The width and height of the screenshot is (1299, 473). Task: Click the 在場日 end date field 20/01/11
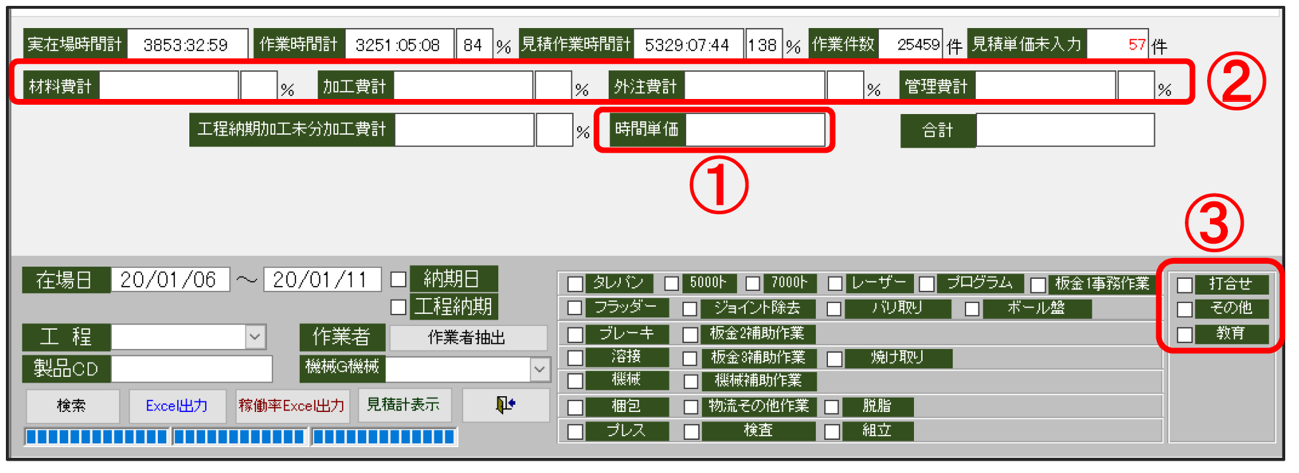click(324, 280)
